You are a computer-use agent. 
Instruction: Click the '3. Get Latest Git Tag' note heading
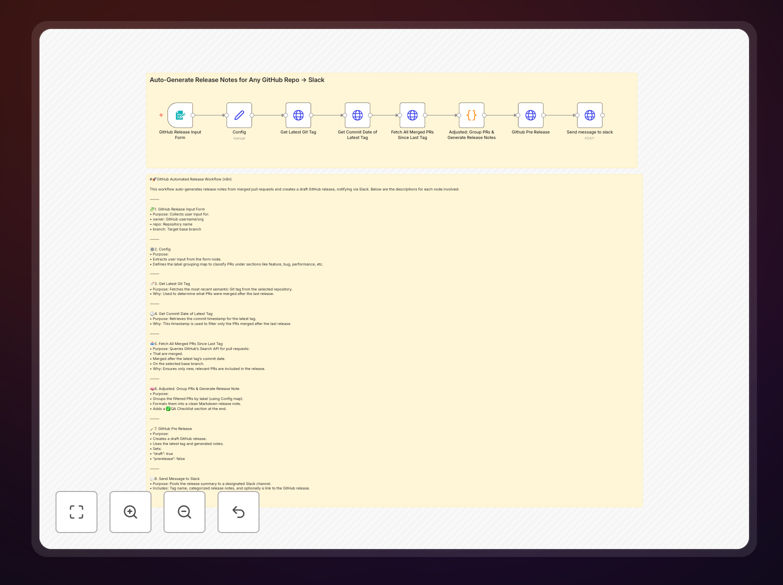[170, 284]
